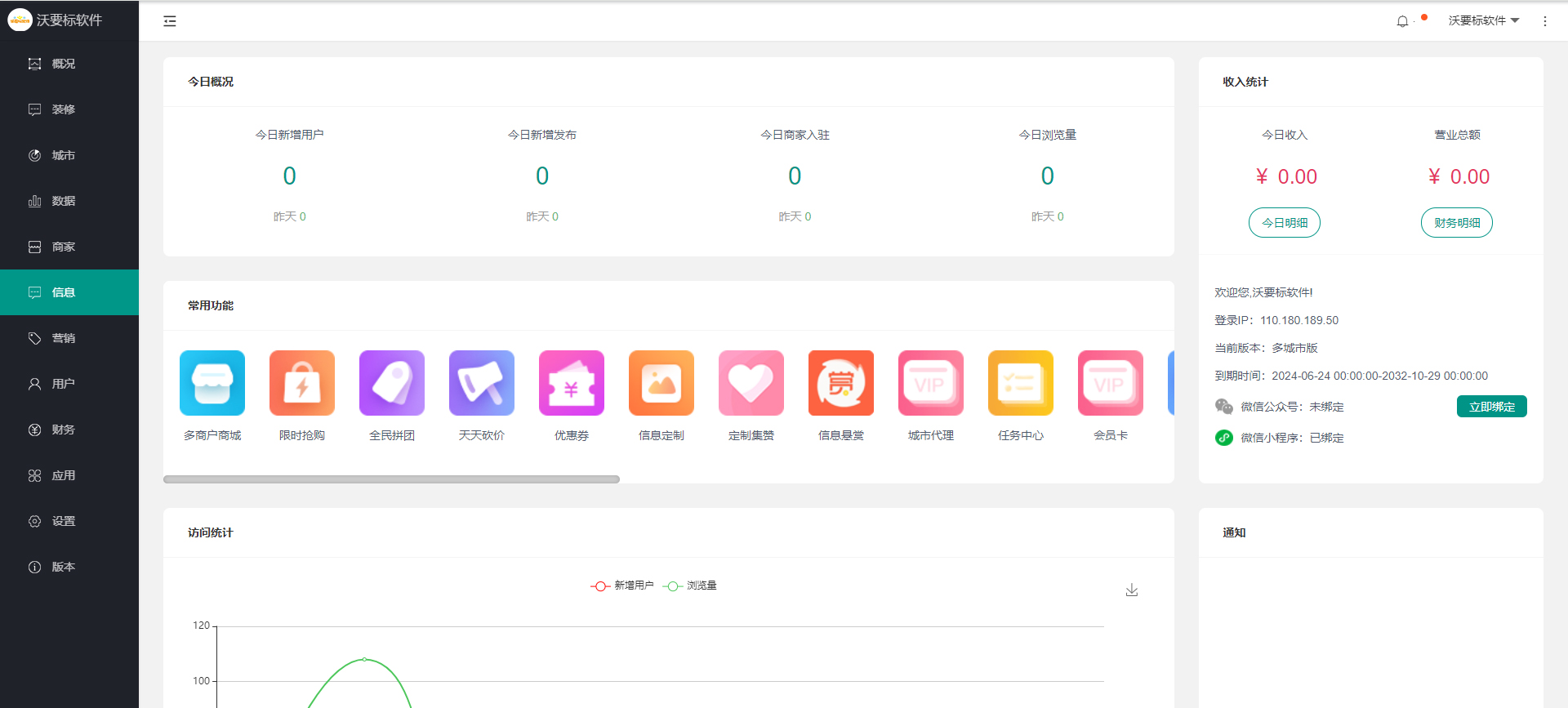Image resolution: width=1568 pixels, height=708 pixels.
Task: Open the 任务中心 task center icon
Action: [1021, 383]
